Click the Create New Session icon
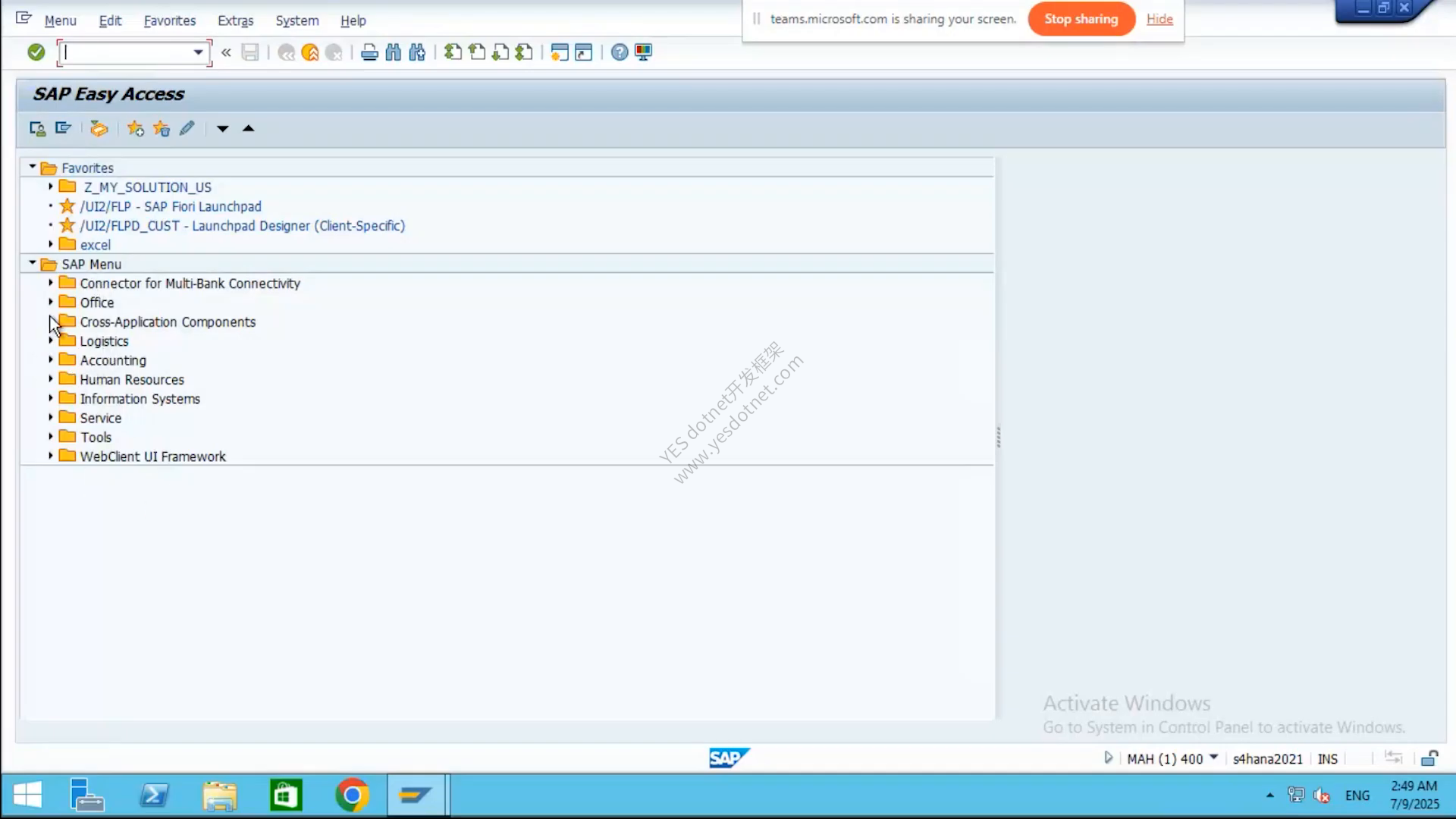Viewport: 1456px width, 819px height. point(560,52)
